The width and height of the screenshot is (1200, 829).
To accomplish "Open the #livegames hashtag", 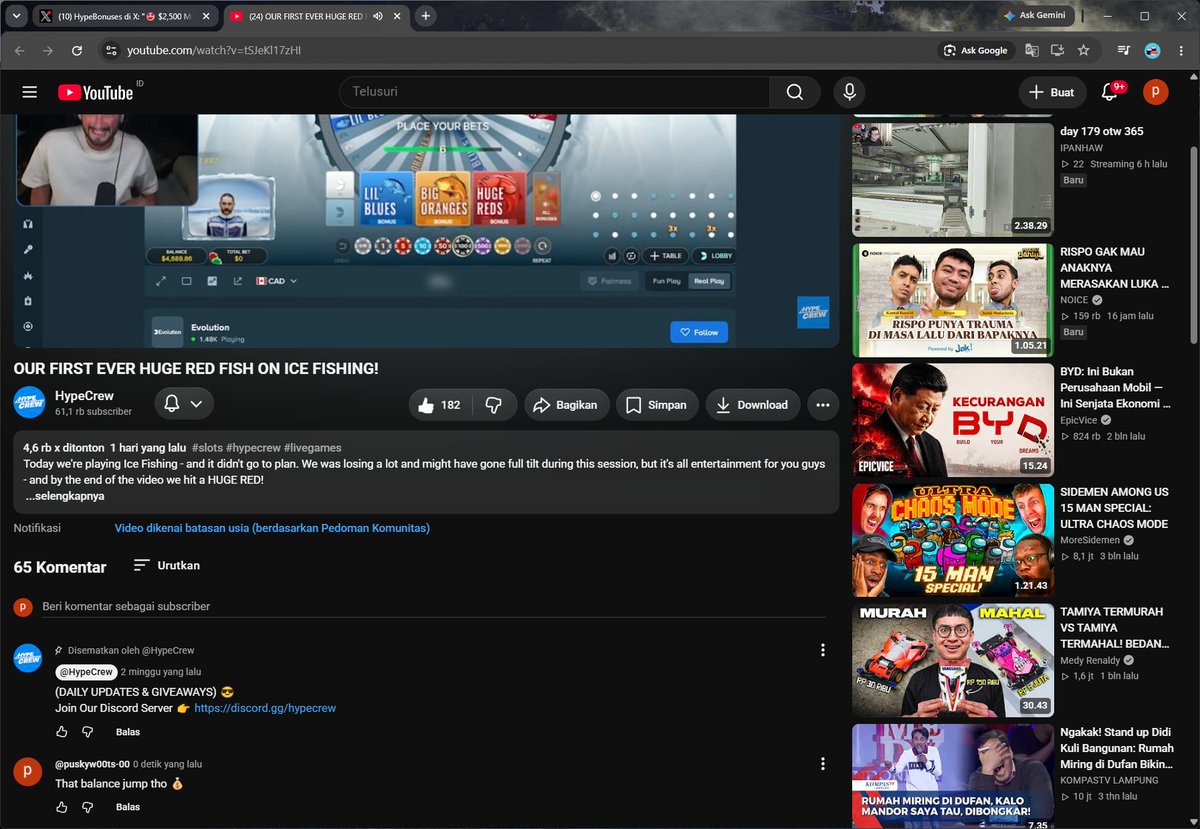I will pos(312,448).
